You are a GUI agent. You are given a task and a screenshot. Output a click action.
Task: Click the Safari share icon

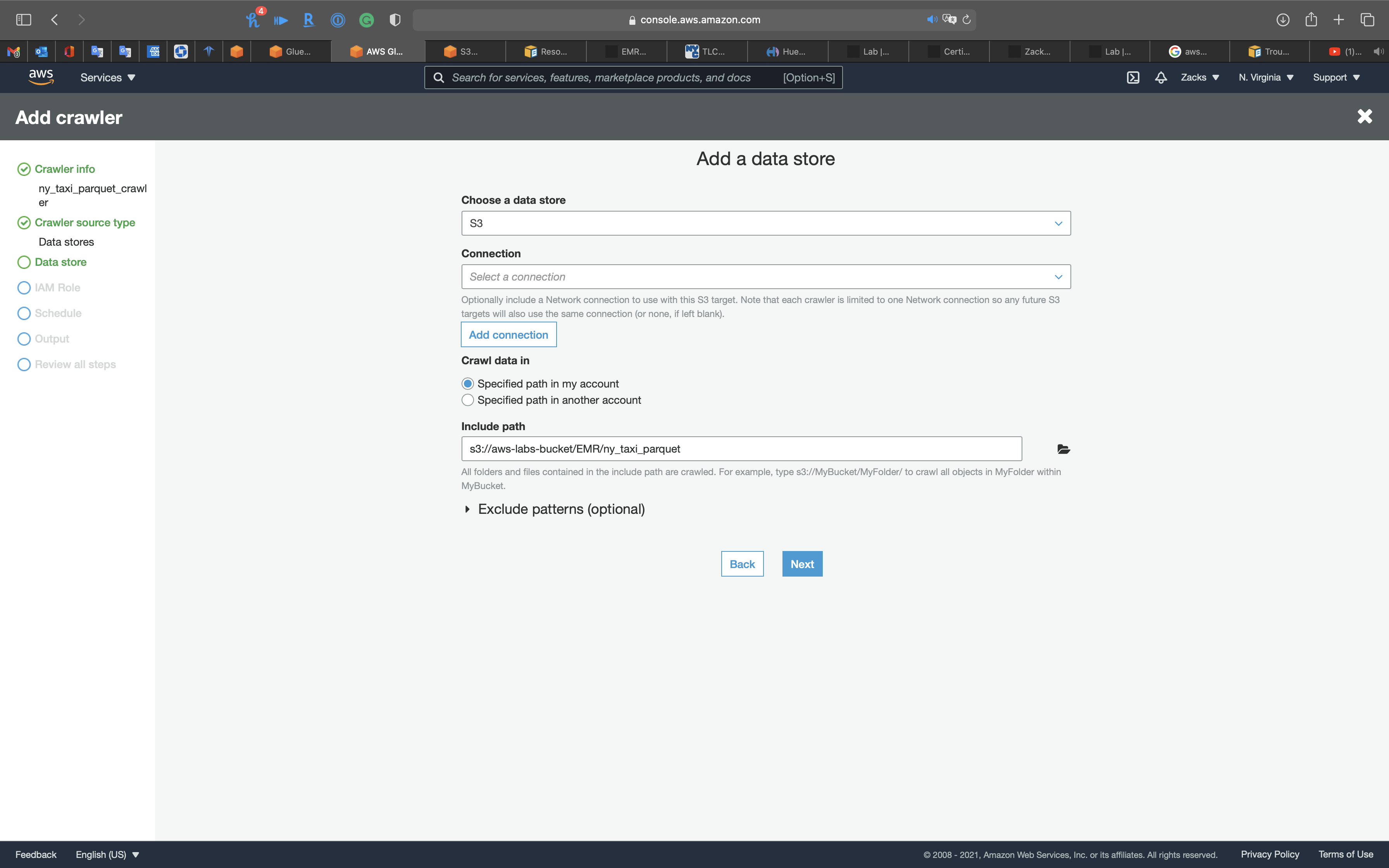tap(1311, 20)
